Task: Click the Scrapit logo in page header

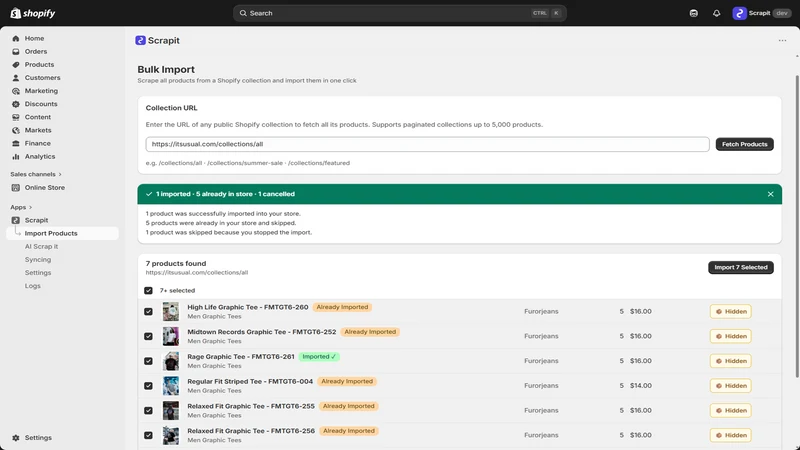Action: 140,40
